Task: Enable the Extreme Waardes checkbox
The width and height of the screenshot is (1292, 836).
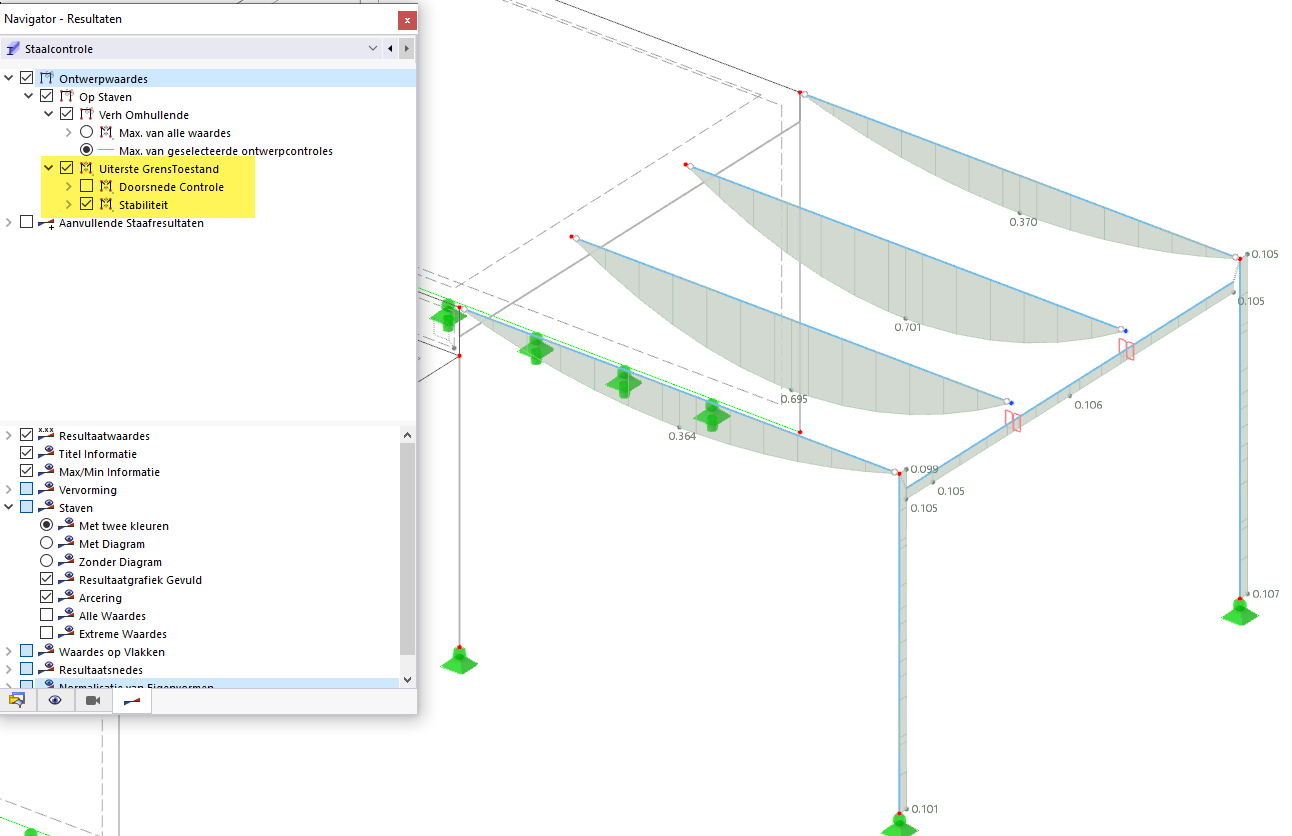Action: pyautogui.click(x=47, y=633)
